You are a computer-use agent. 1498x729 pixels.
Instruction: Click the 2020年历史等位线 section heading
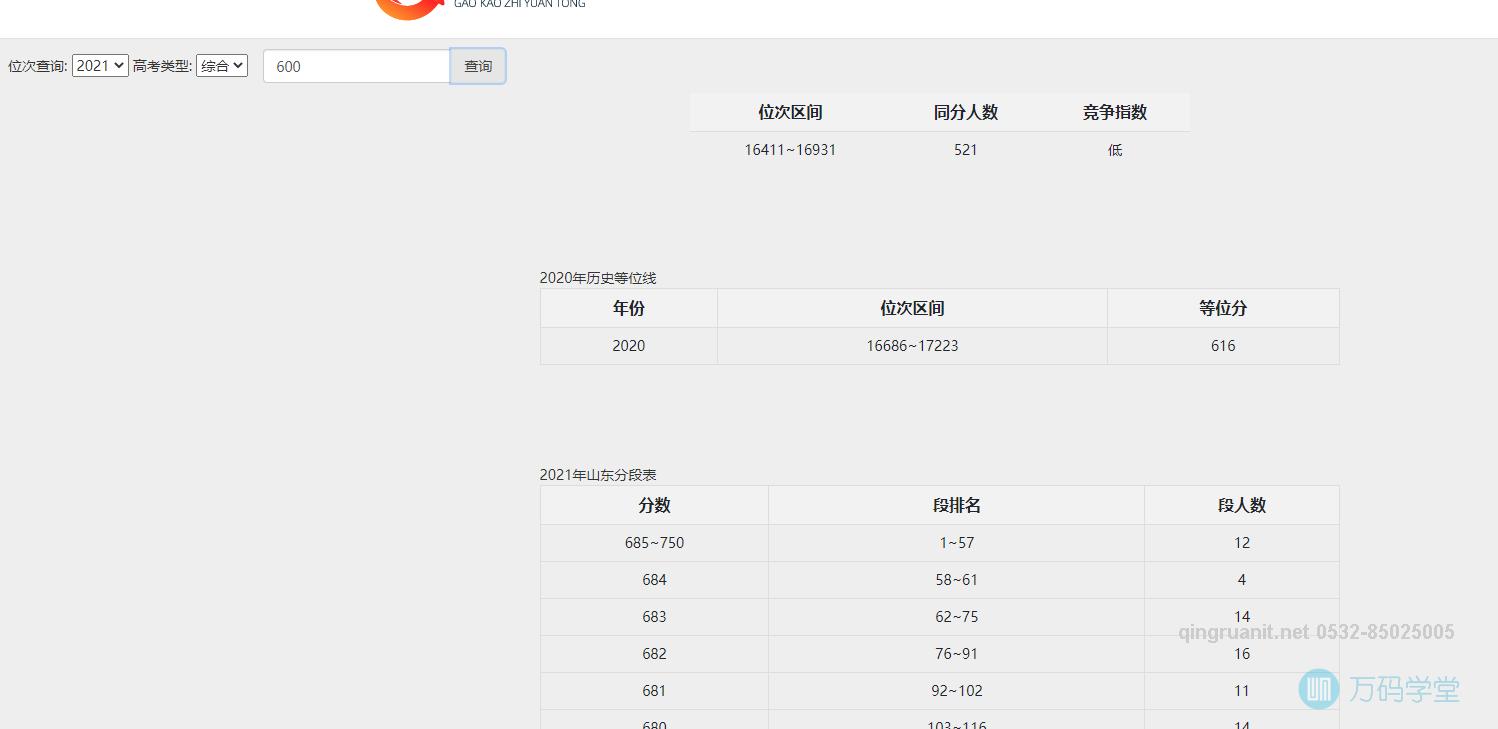tap(597, 277)
